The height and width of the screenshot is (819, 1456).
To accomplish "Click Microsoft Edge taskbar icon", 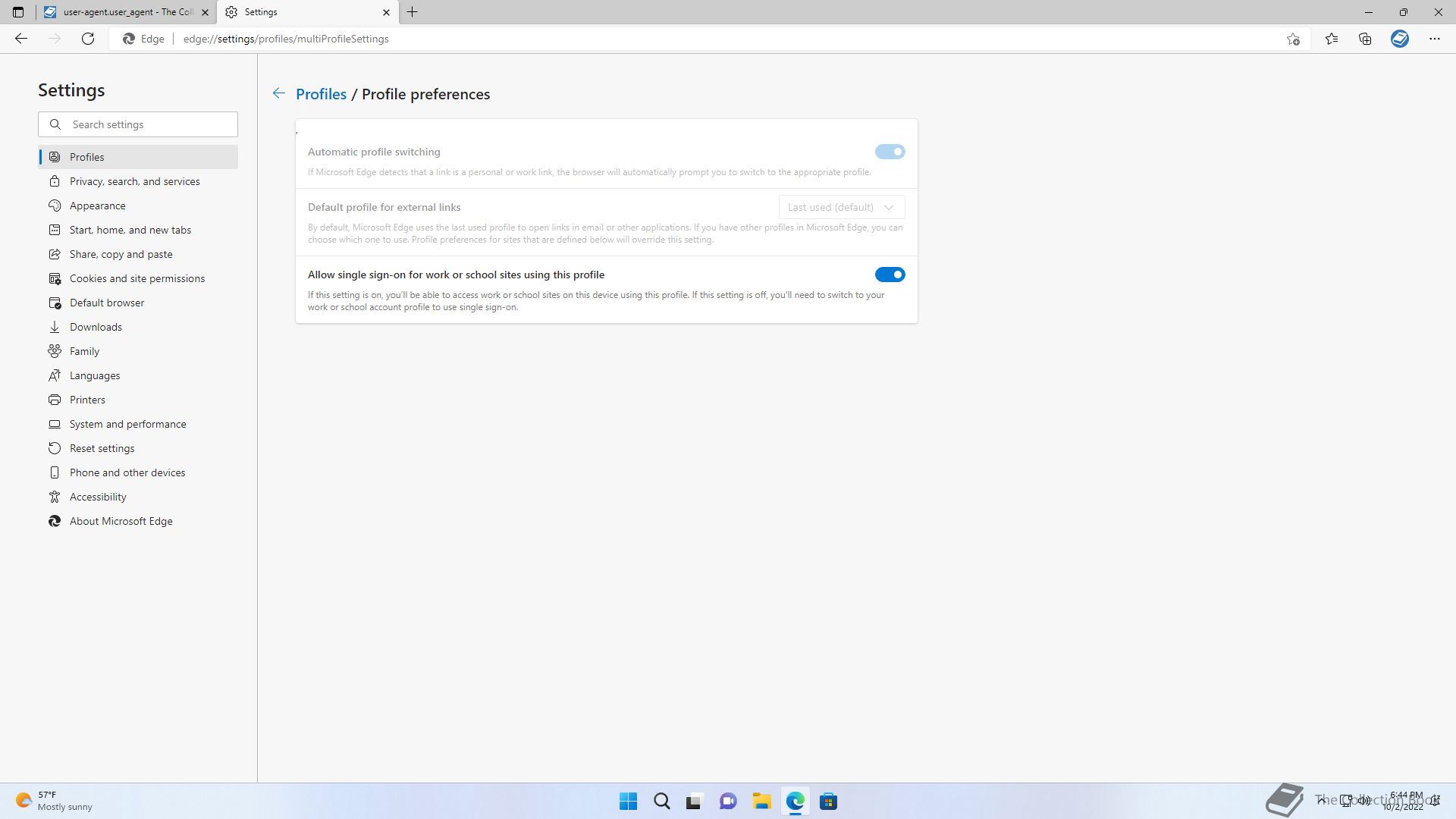I will (795, 801).
